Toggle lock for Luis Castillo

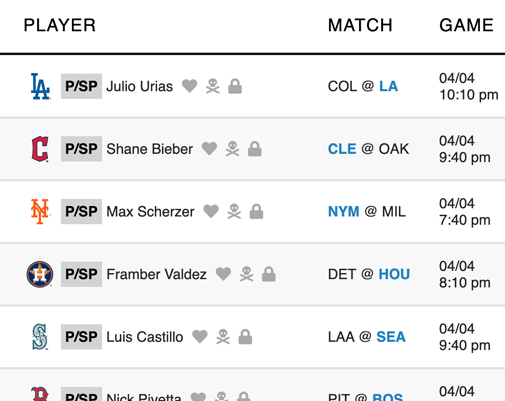(245, 337)
